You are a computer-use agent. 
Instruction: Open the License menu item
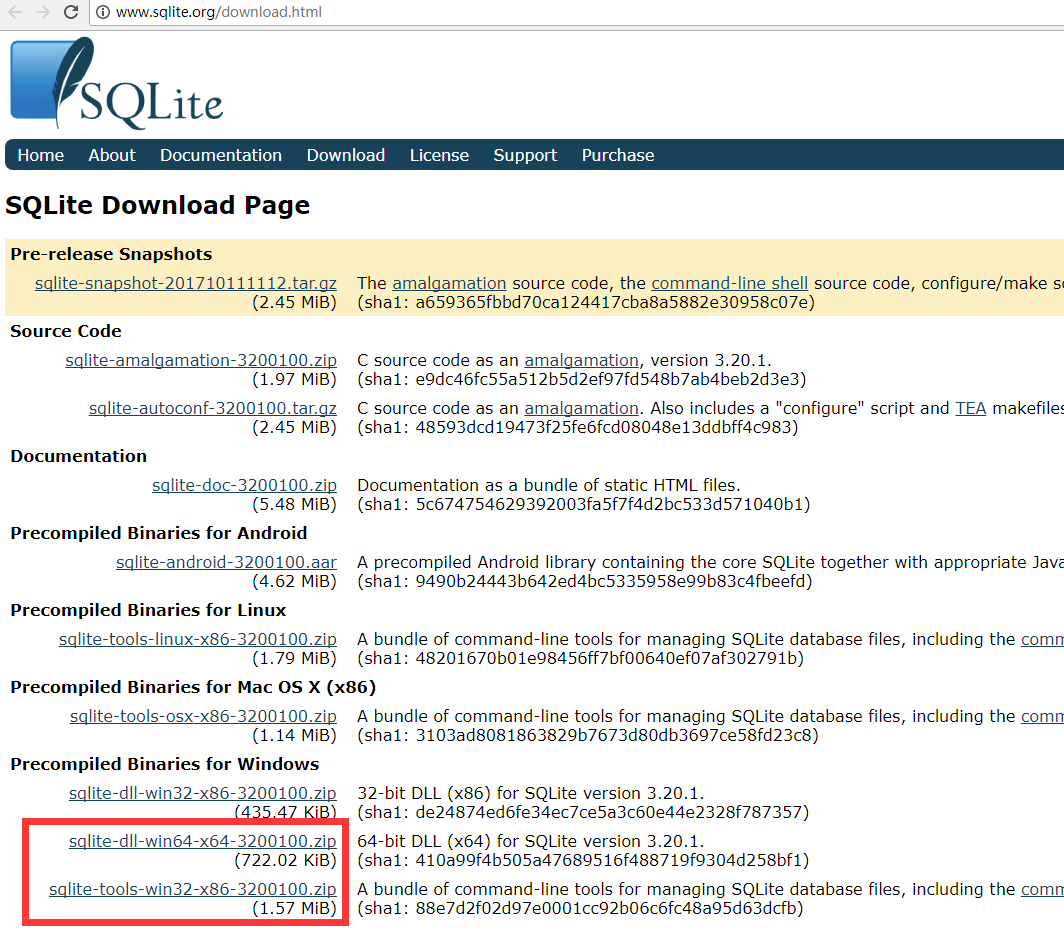[439, 155]
